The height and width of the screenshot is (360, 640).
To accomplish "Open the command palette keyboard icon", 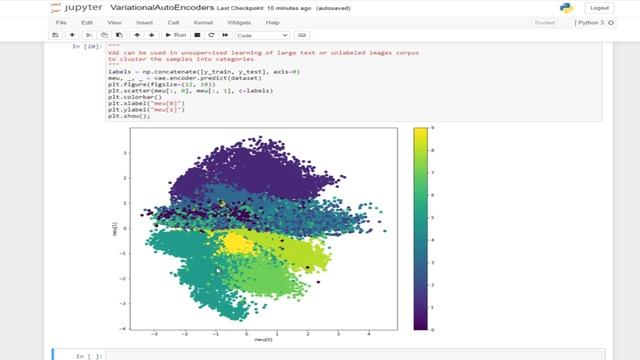I will point(302,35).
